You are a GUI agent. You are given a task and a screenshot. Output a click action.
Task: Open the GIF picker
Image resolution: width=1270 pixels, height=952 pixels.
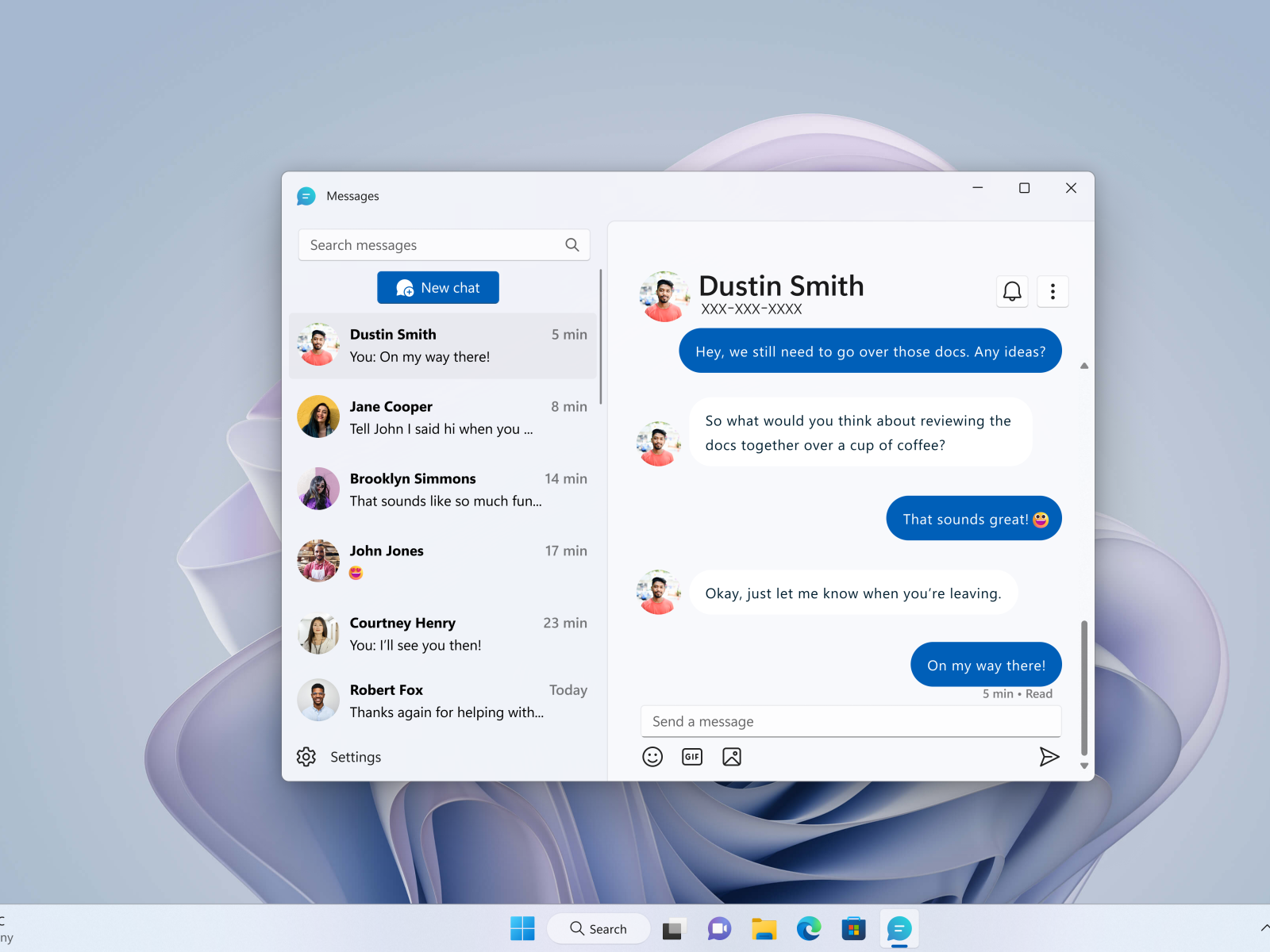point(691,756)
